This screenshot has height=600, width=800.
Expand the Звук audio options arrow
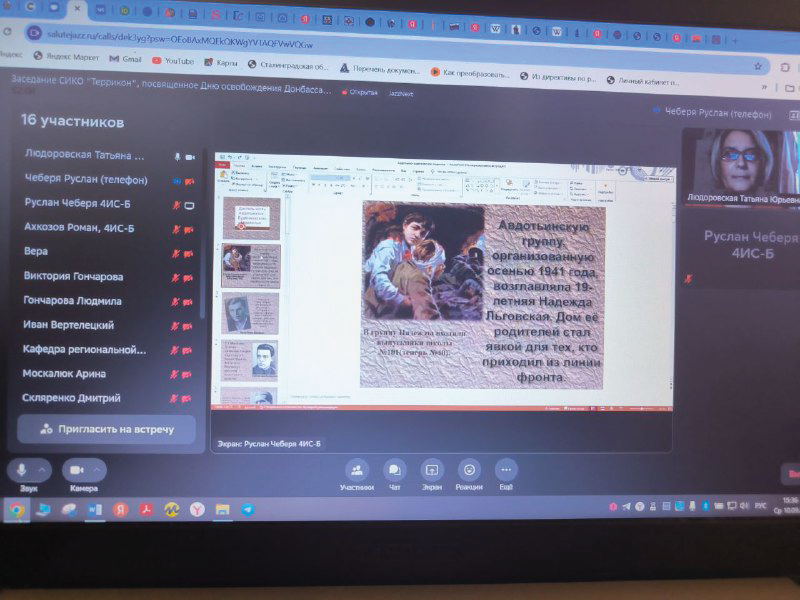click(x=42, y=469)
